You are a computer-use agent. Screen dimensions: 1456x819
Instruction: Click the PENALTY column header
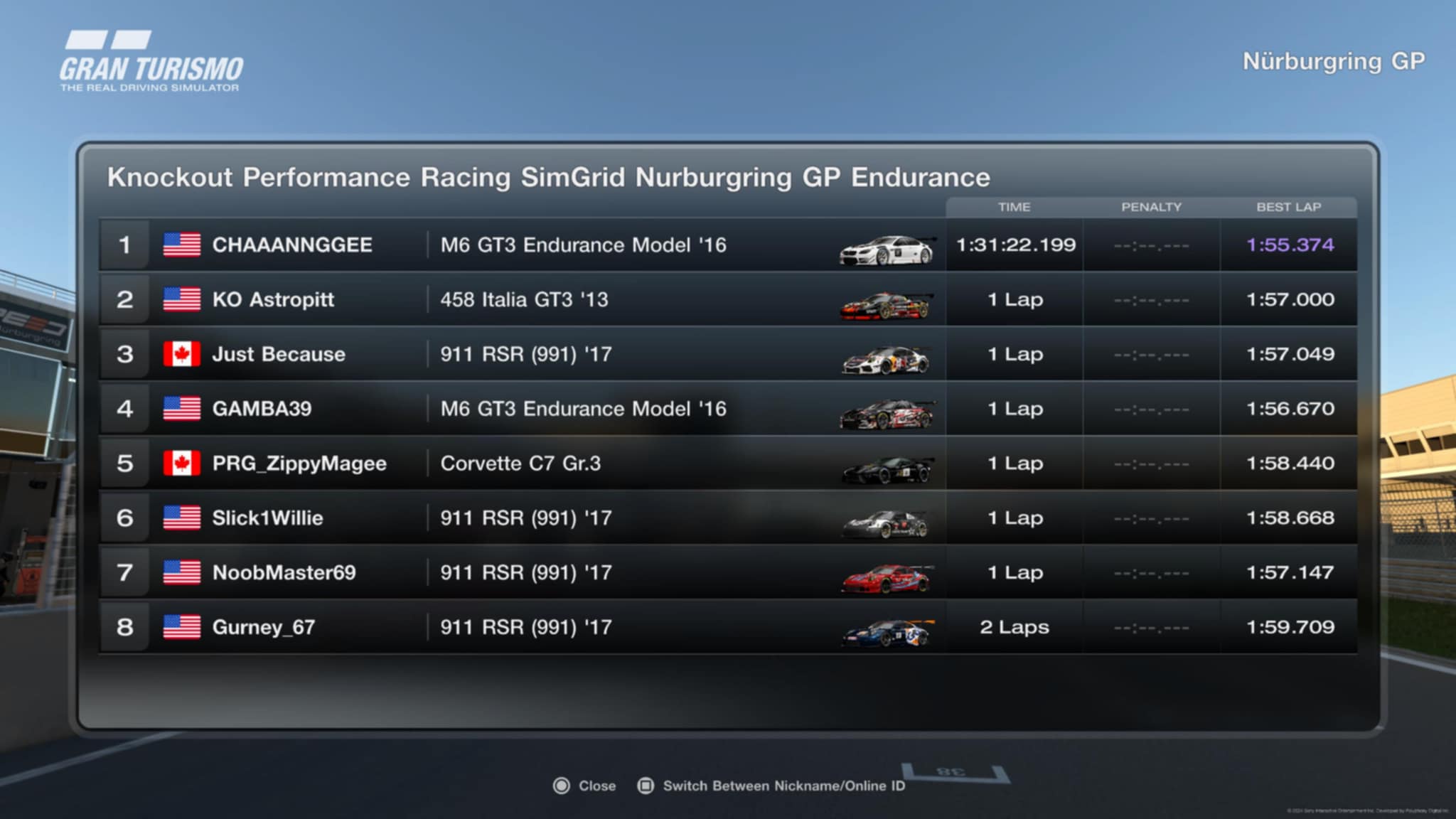click(1151, 207)
